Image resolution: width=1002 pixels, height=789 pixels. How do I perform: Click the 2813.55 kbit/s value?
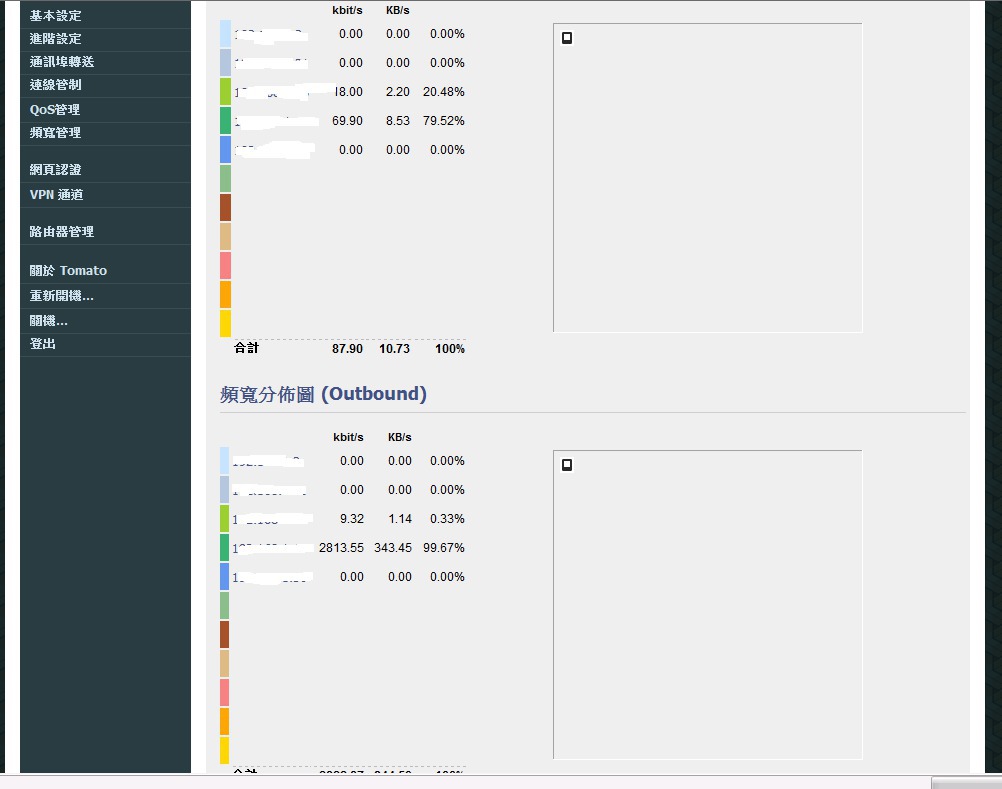click(341, 548)
